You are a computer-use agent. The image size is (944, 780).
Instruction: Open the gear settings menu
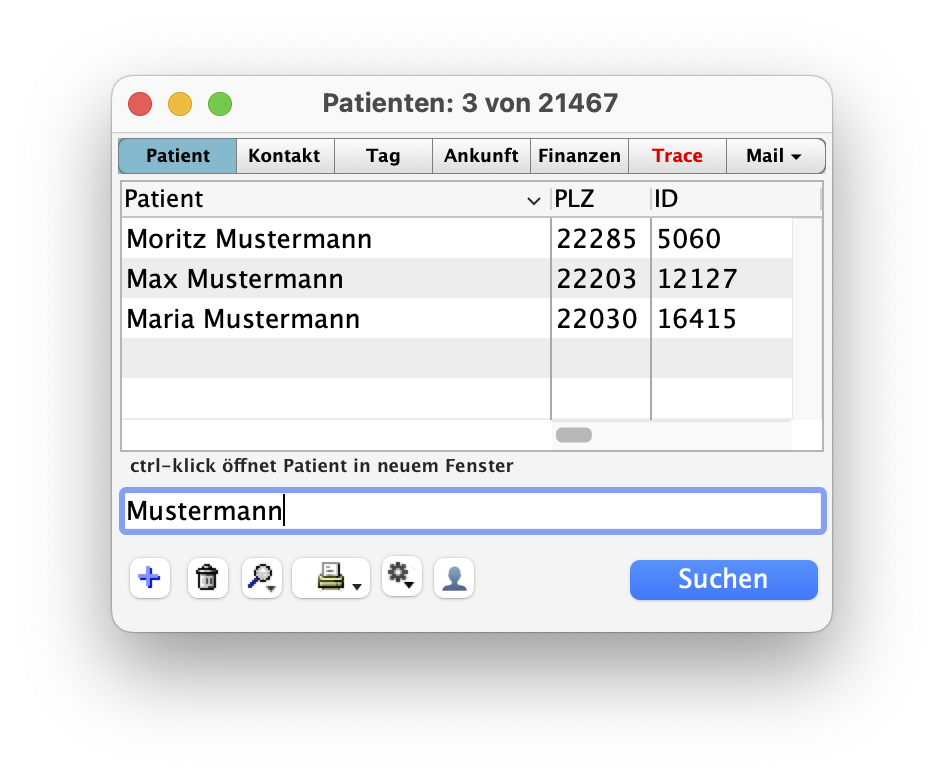[401, 576]
